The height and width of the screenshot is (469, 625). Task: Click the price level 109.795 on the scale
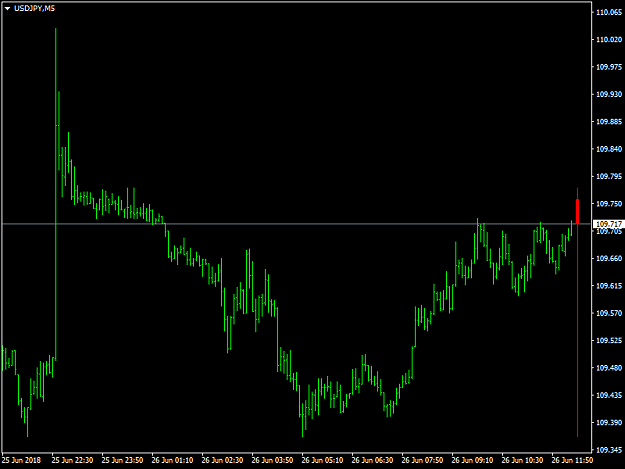tap(609, 177)
